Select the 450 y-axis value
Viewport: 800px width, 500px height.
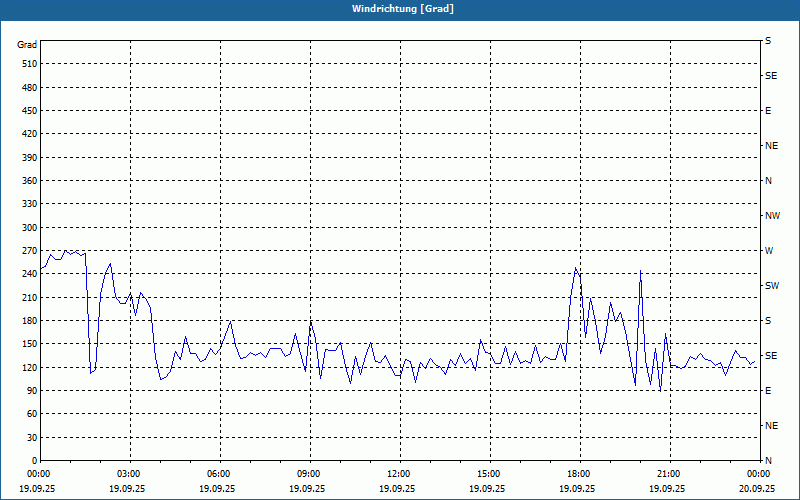tap(30, 111)
